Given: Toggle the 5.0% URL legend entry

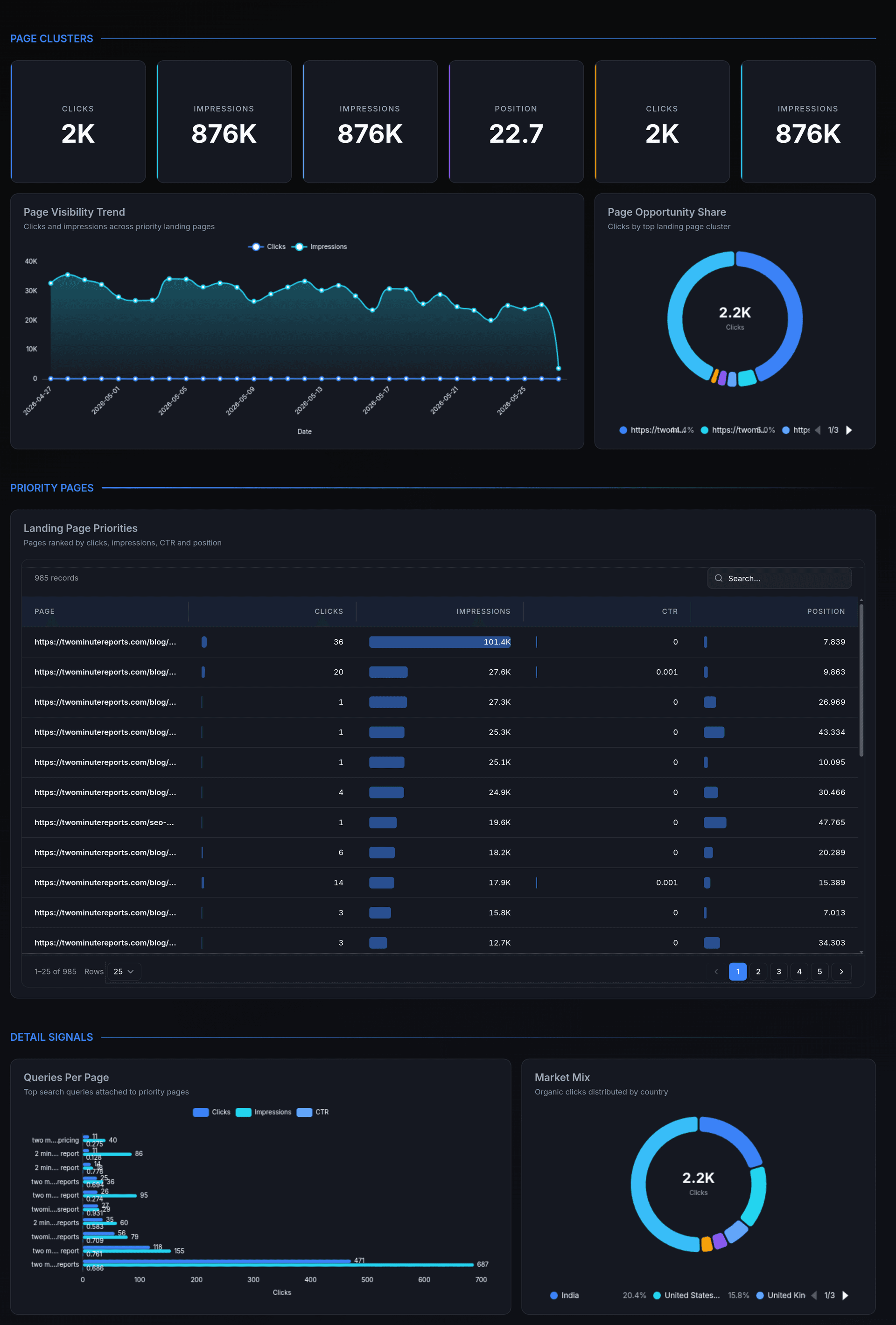Looking at the screenshot, I should pyautogui.click(x=737, y=430).
